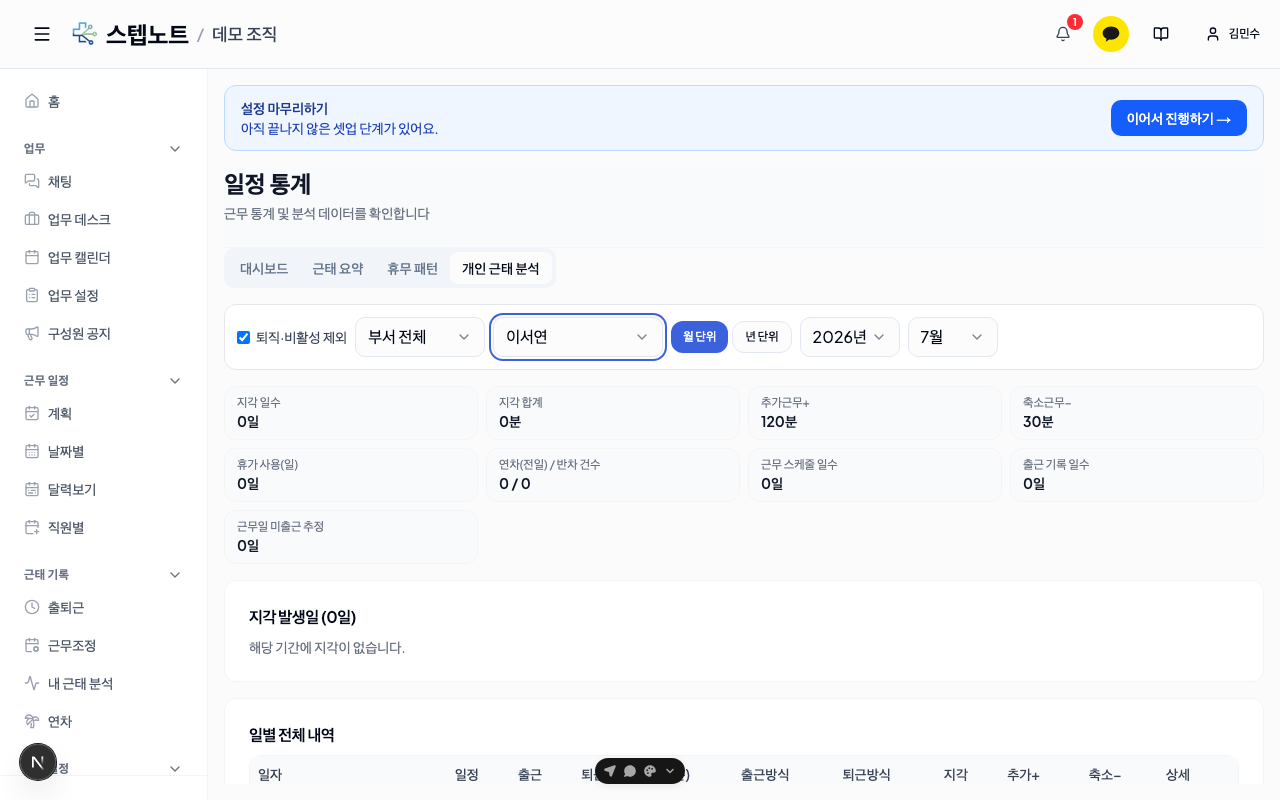Click the paper plane icon in floating toolbar
The width and height of the screenshot is (1280, 800).
[610, 771]
